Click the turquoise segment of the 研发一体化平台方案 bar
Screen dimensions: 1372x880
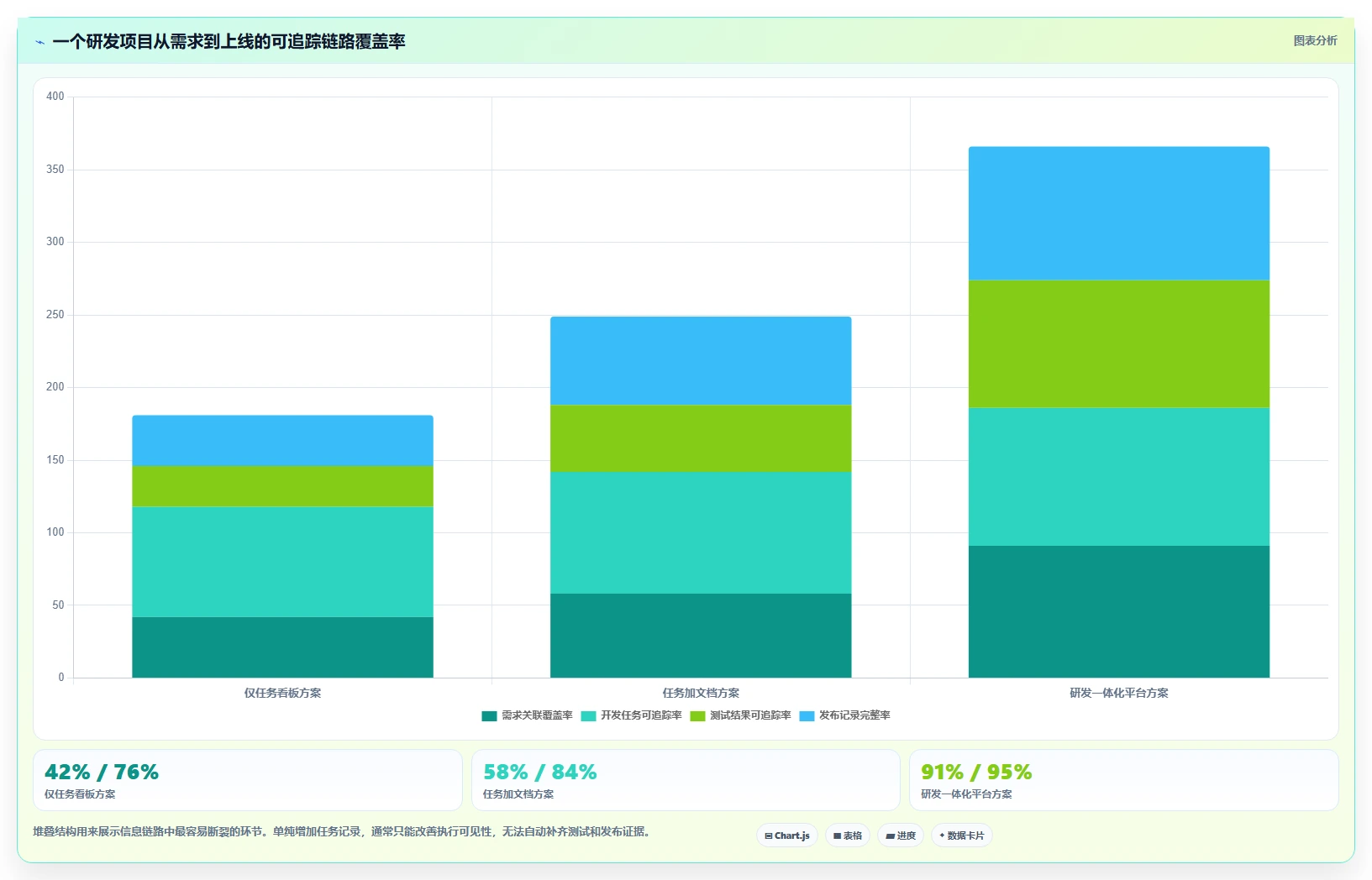[1119, 477]
